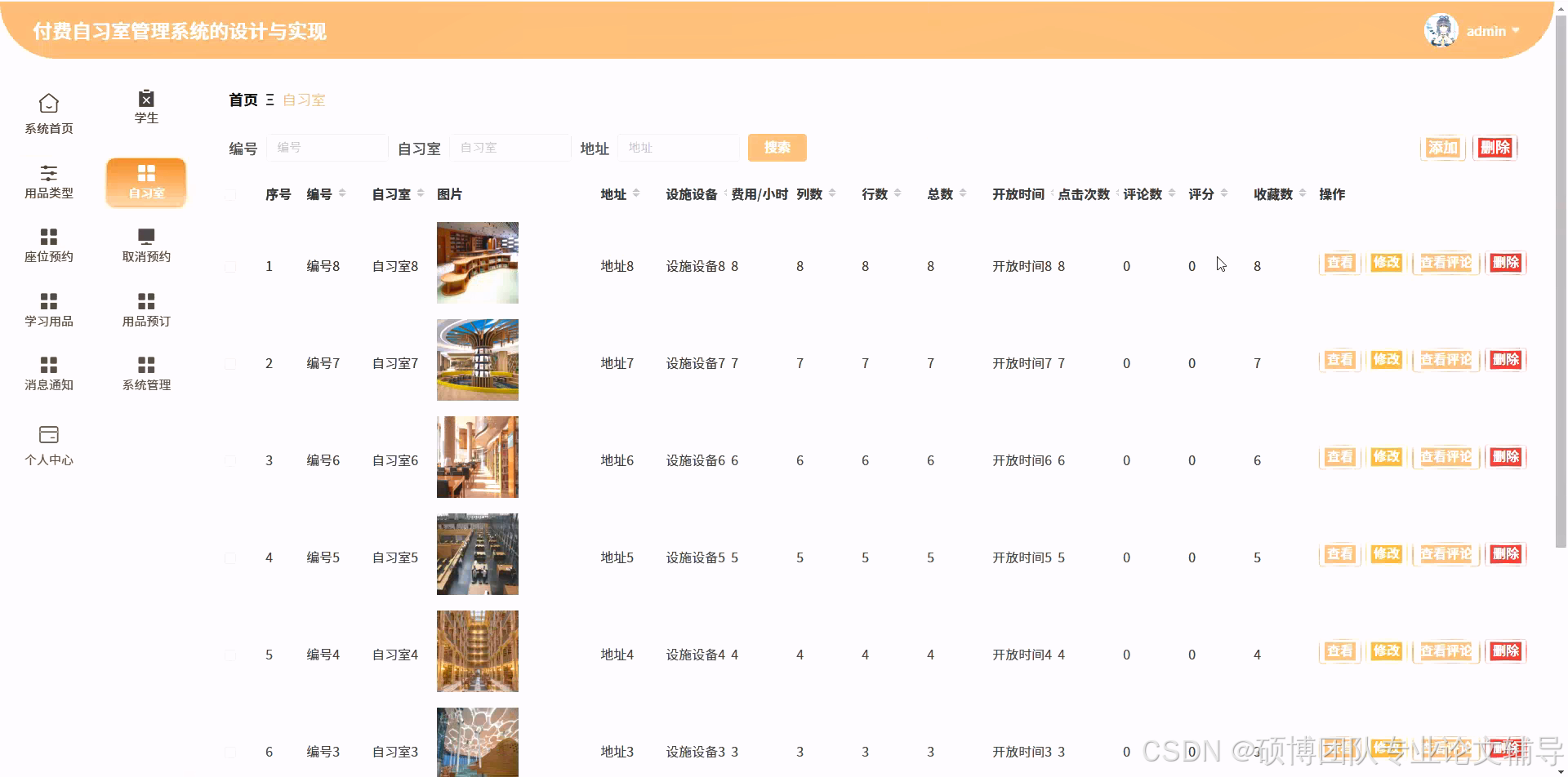Sort by the 评分 column arrows

pos(1224,193)
